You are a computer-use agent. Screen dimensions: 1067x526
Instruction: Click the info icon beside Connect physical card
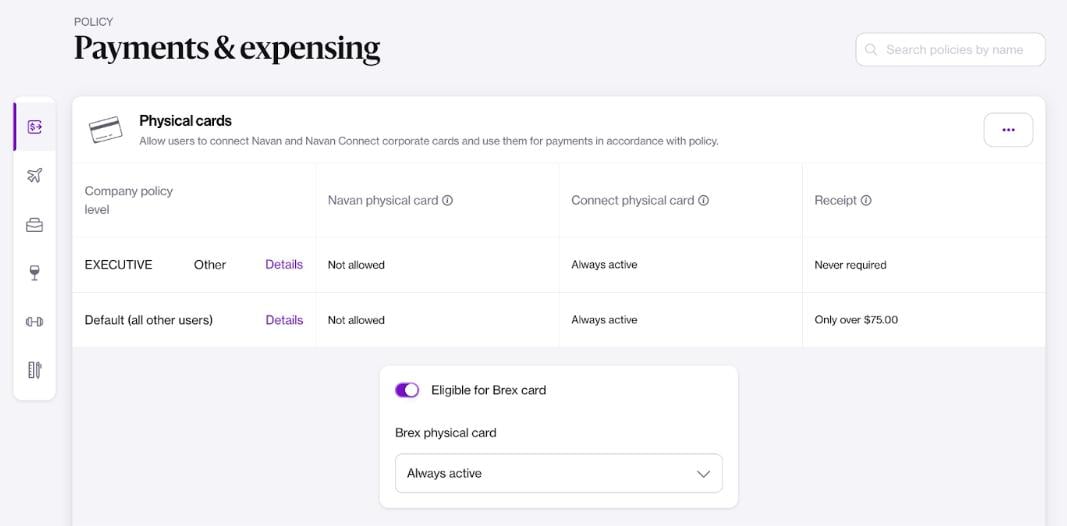click(703, 200)
